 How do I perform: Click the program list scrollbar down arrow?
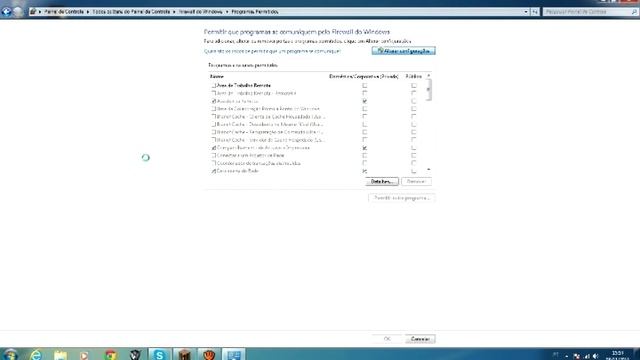[429, 170]
